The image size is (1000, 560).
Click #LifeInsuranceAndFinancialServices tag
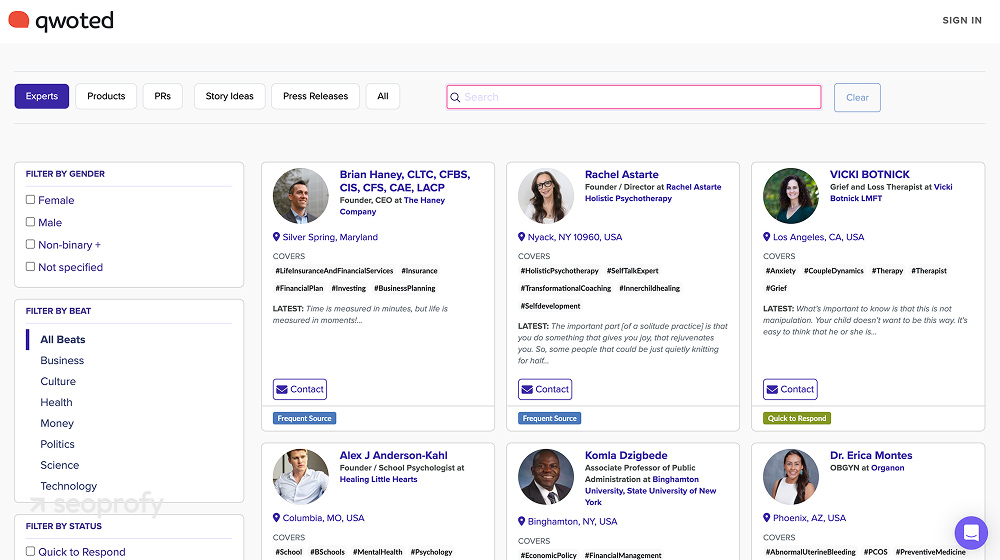(x=334, y=271)
